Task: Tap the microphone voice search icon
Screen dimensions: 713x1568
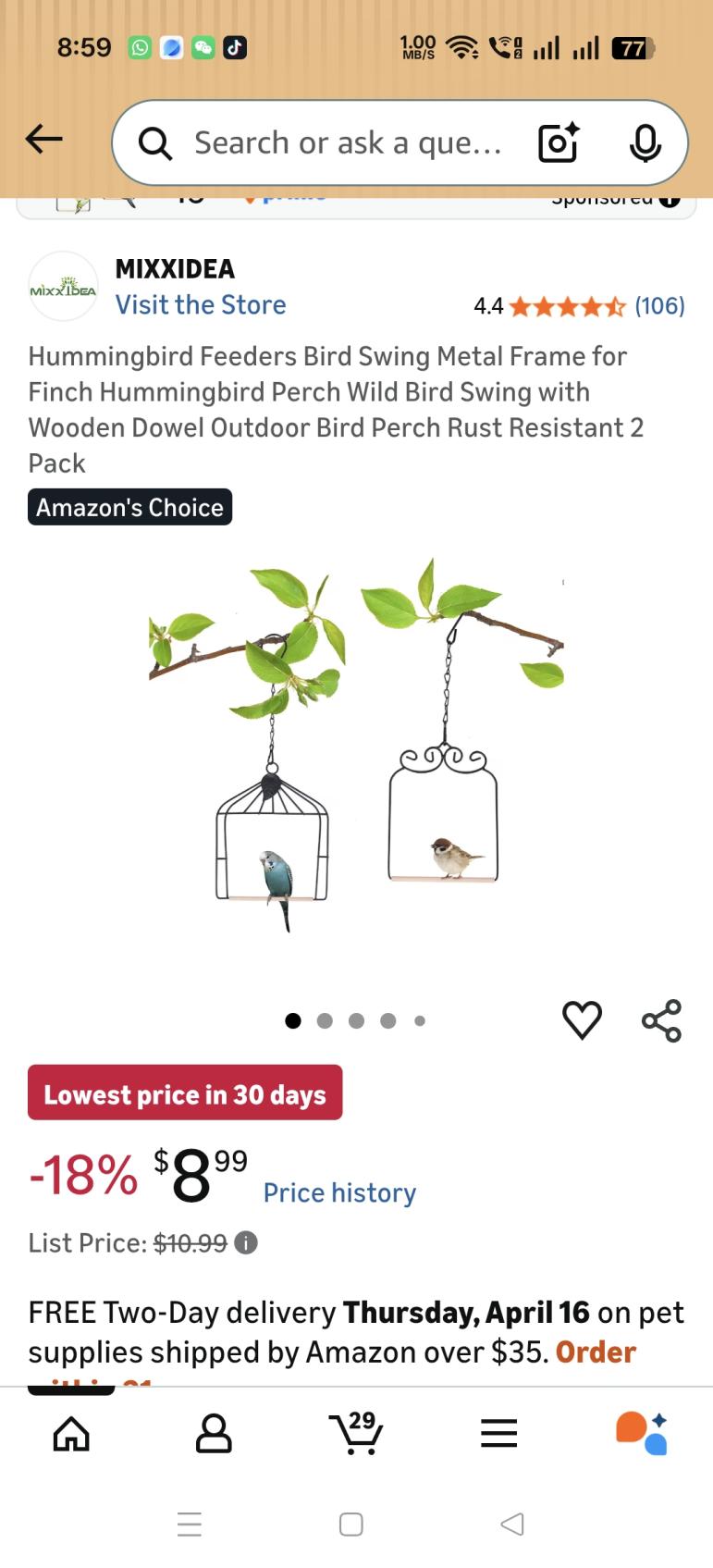Action: click(645, 142)
